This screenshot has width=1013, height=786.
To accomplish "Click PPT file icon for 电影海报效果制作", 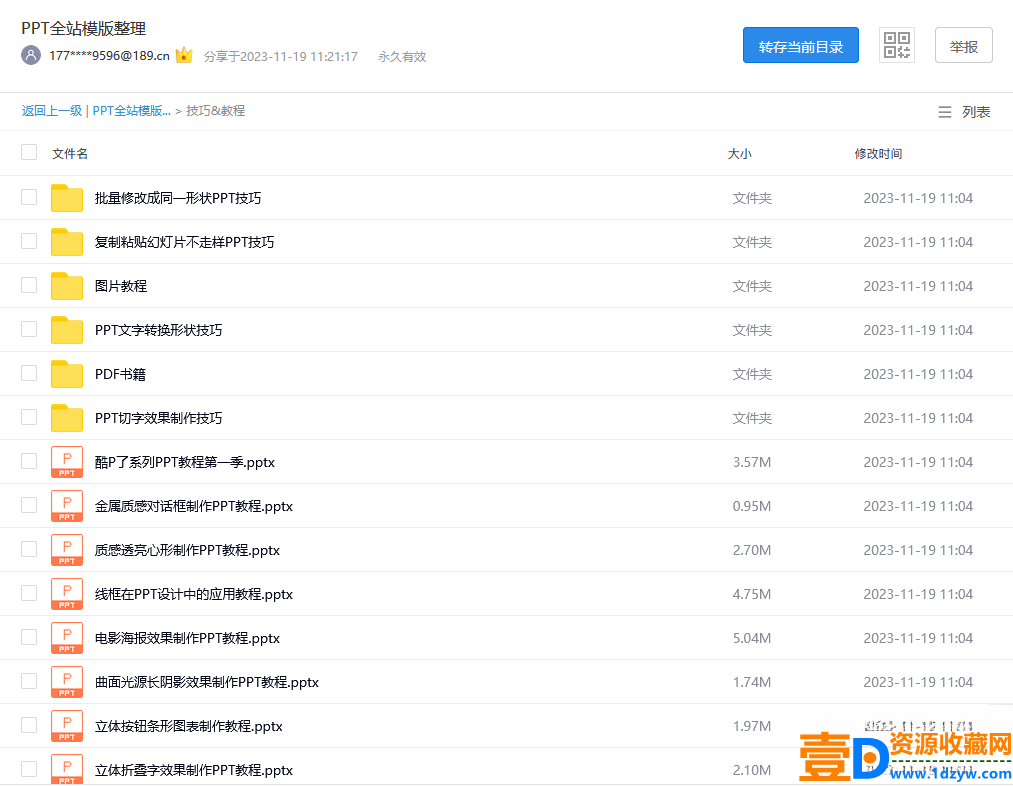I will point(67,637).
